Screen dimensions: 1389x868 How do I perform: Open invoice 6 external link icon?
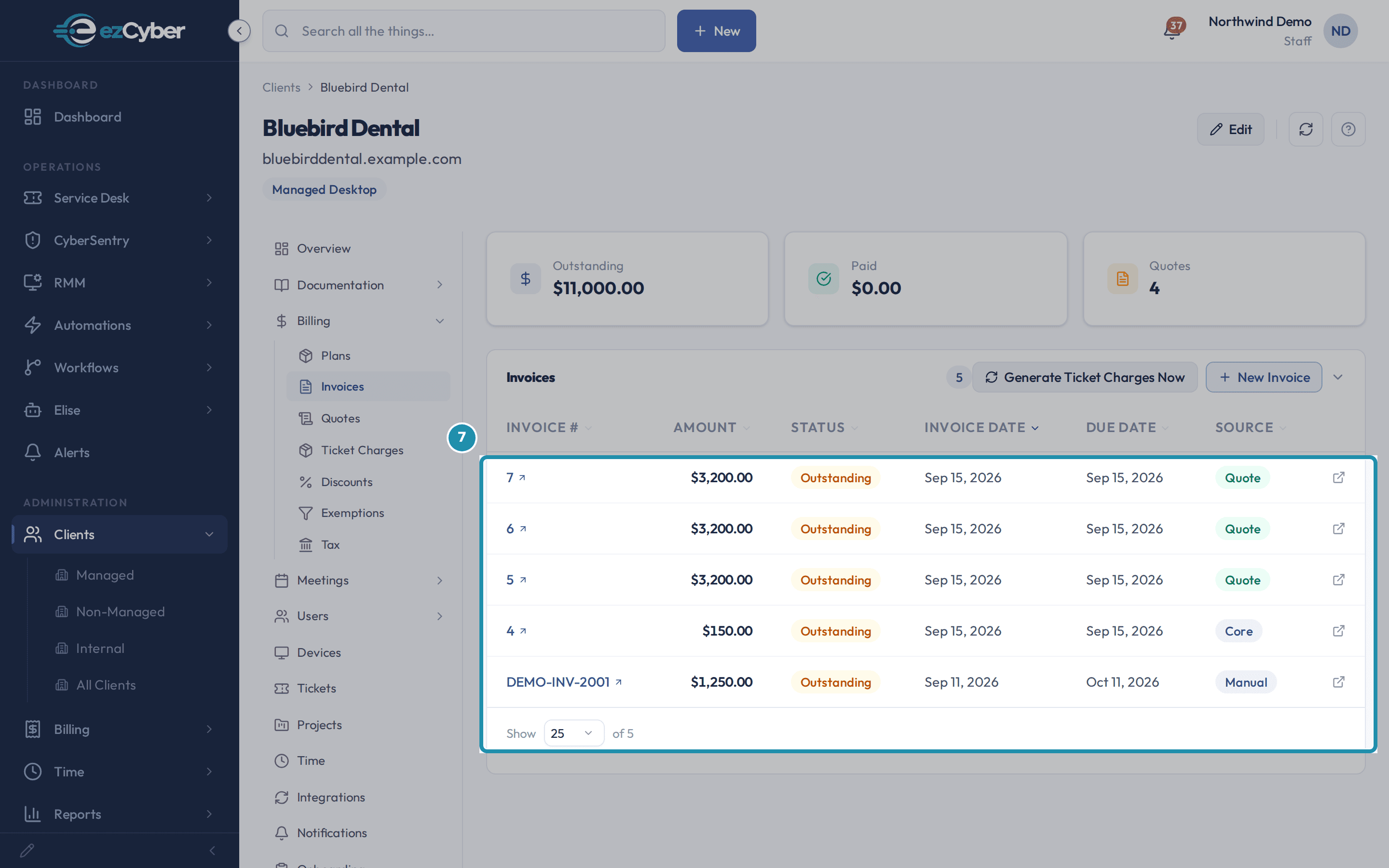click(x=1338, y=529)
